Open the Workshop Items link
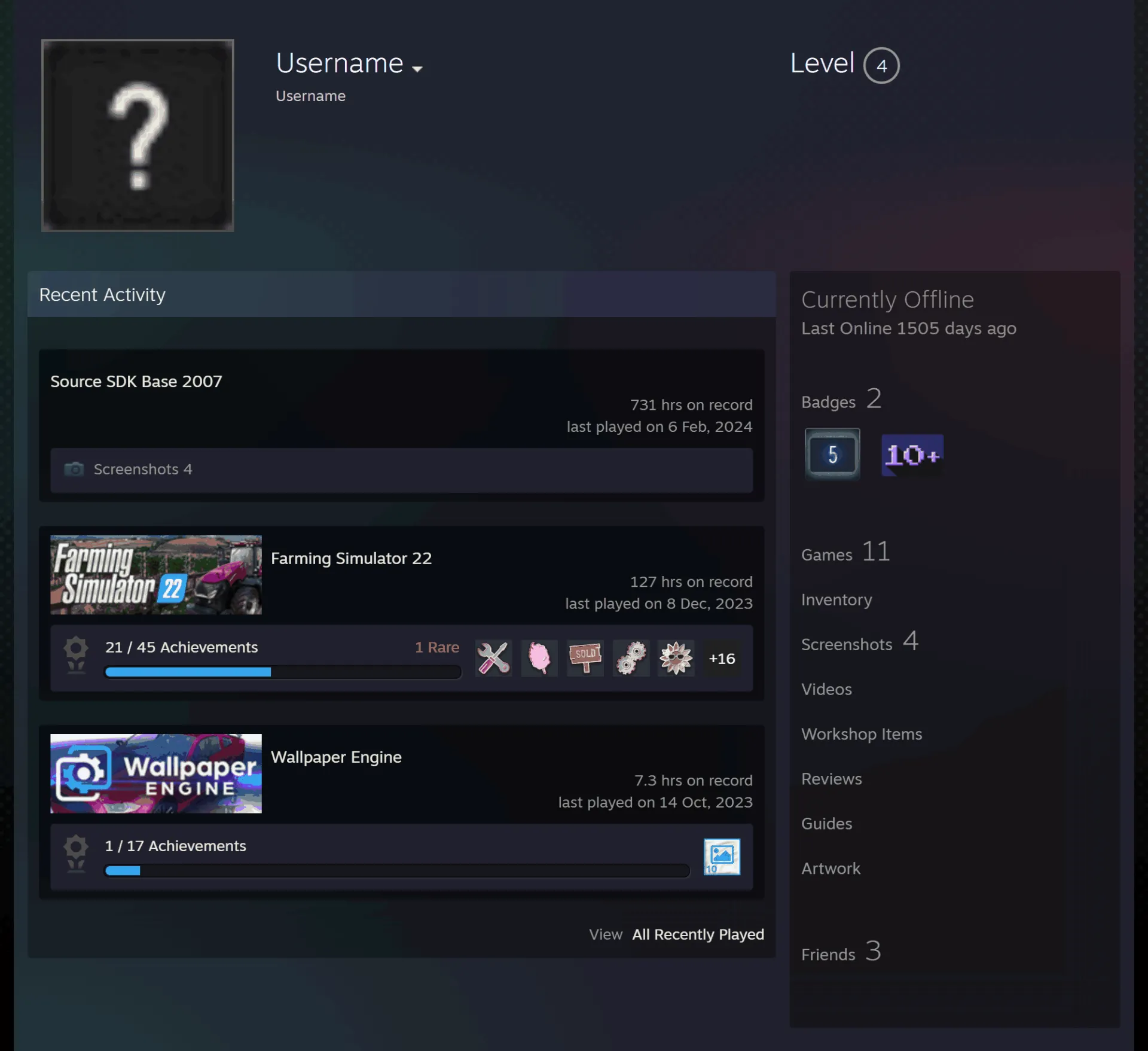Viewport: 1148px width, 1051px height. click(862, 734)
